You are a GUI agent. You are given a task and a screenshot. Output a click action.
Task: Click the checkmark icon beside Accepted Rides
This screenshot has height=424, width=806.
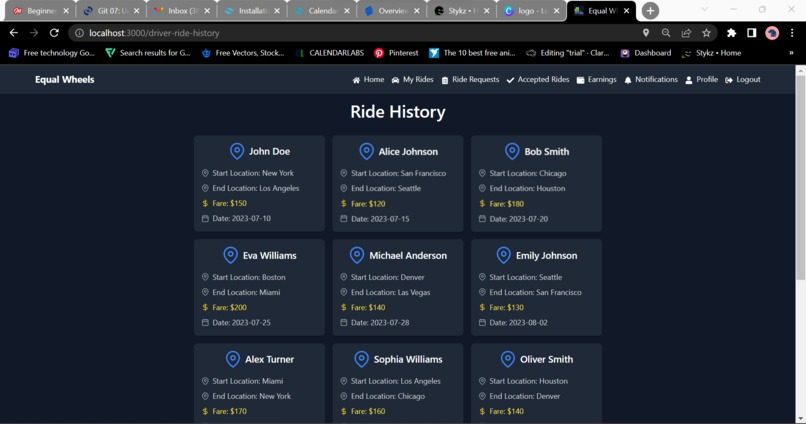tap(510, 80)
